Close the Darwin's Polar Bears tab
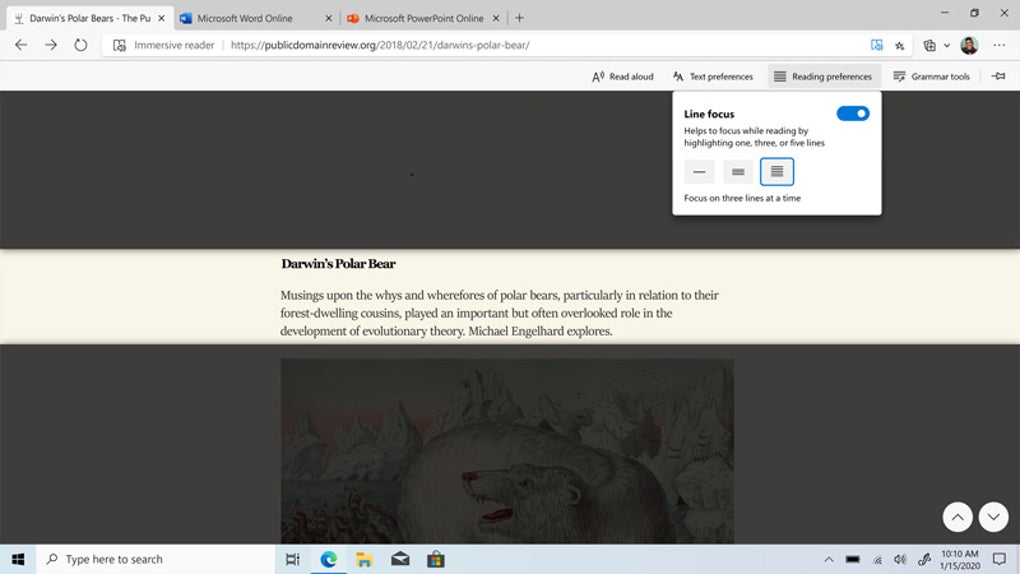The image size is (1020, 574). (x=161, y=18)
